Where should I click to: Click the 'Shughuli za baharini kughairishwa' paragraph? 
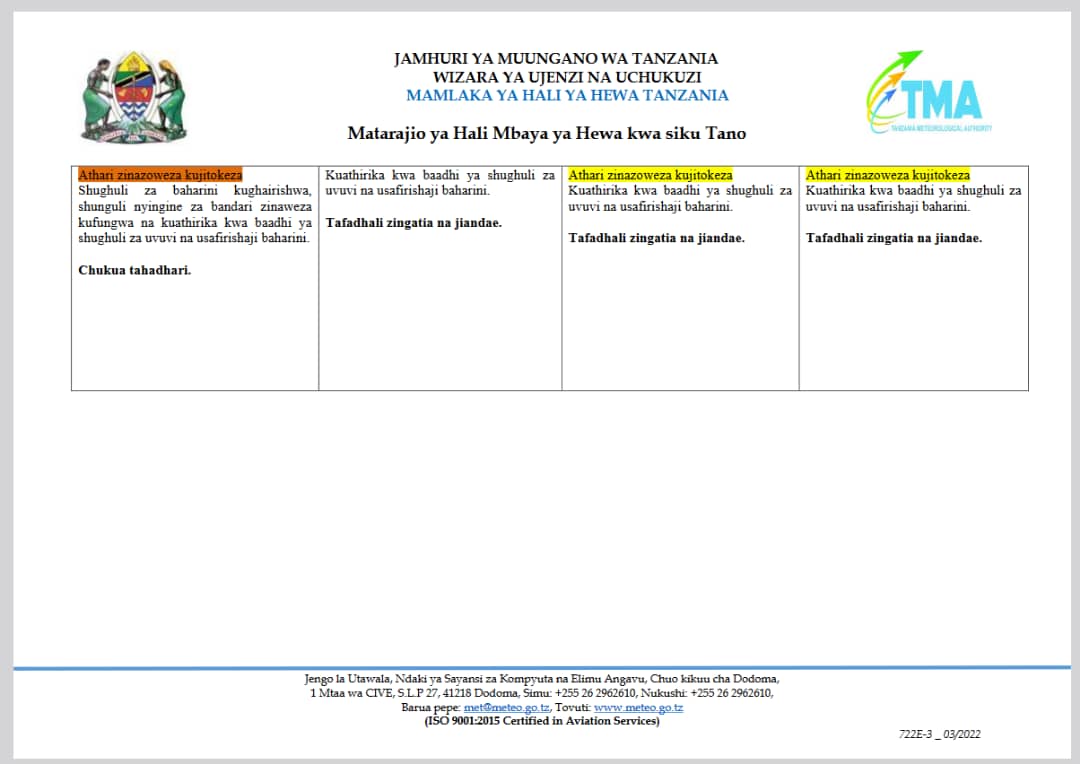(x=195, y=214)
